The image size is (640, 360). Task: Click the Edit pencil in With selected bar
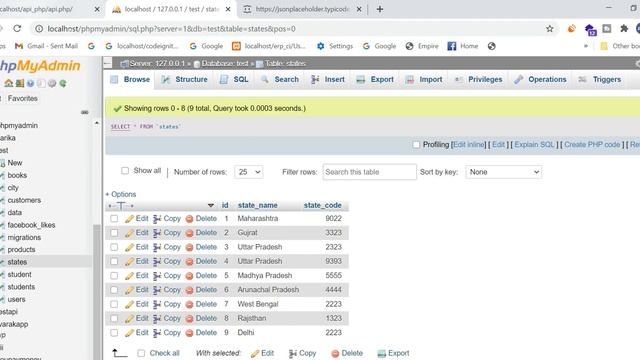pos(255,353)
